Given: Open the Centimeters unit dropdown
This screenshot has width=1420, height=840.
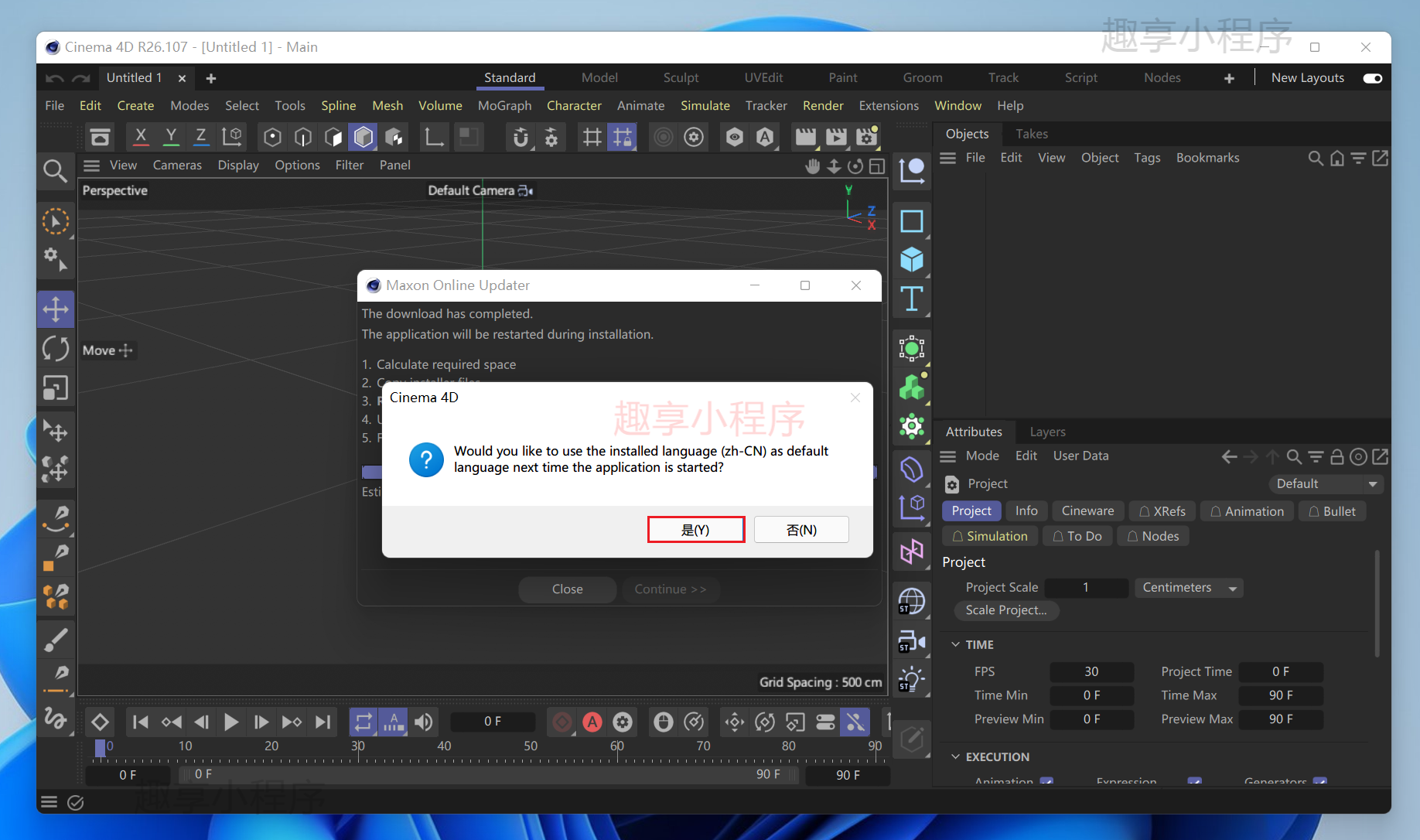Looking at the screenshot, I should (x=1189, y=588).
